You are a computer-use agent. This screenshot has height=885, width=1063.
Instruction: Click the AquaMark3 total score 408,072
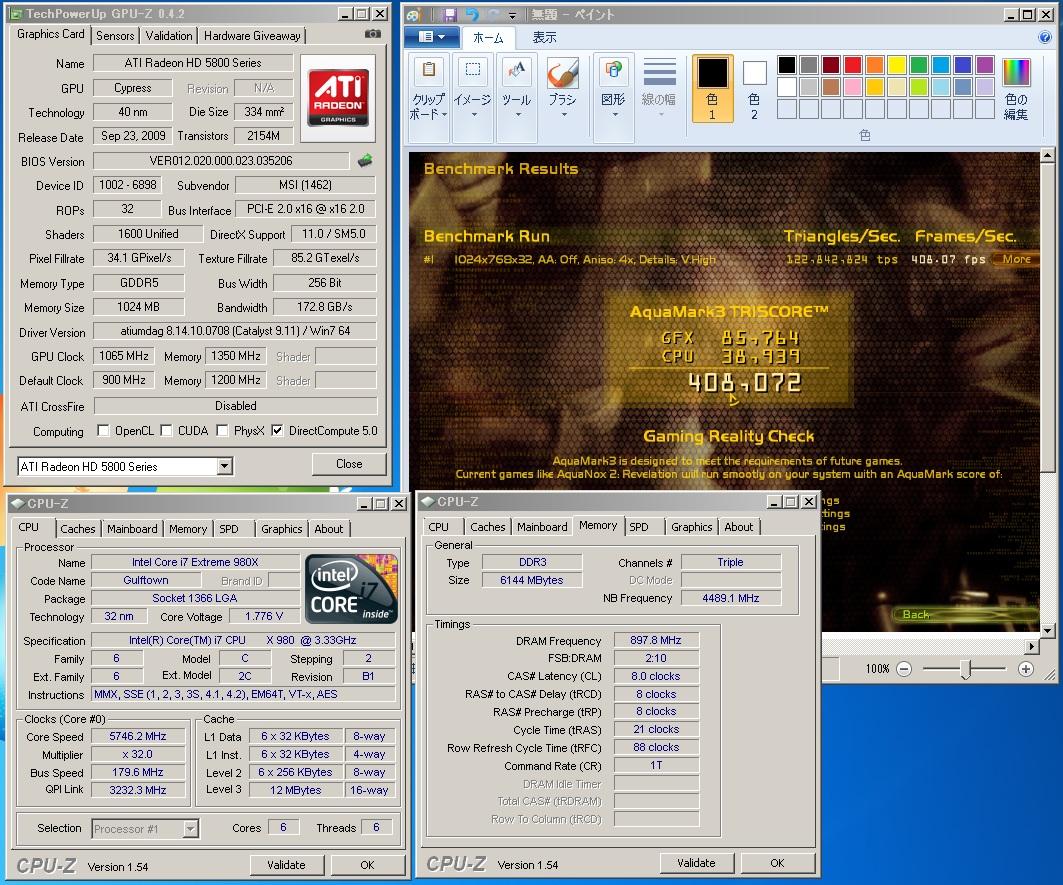point(745,383)
